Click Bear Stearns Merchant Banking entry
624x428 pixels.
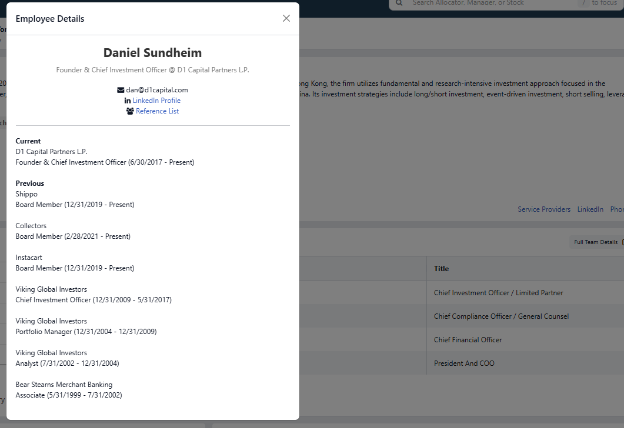pyautogui.click(x=64, y=384)
